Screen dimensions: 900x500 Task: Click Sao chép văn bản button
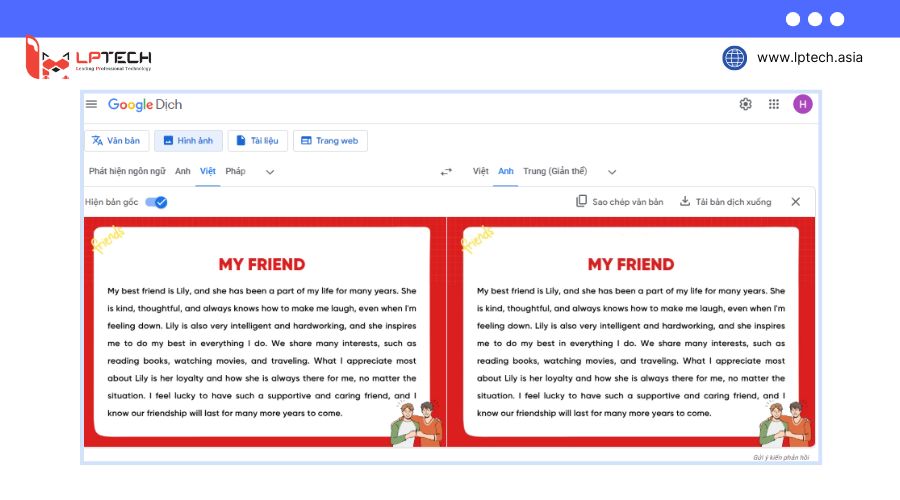[619, 202]
